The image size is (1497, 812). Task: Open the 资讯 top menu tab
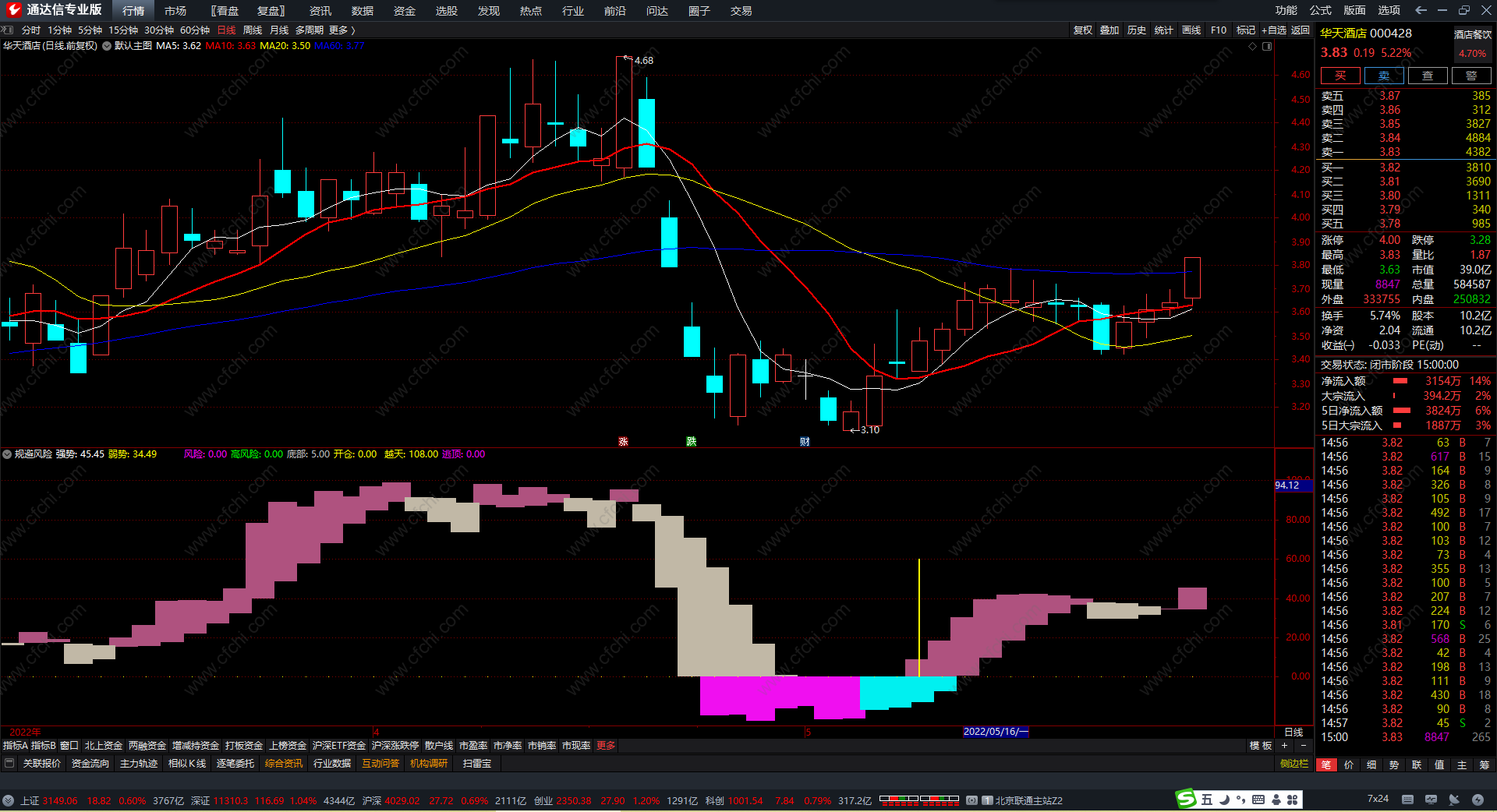(320, 11)
